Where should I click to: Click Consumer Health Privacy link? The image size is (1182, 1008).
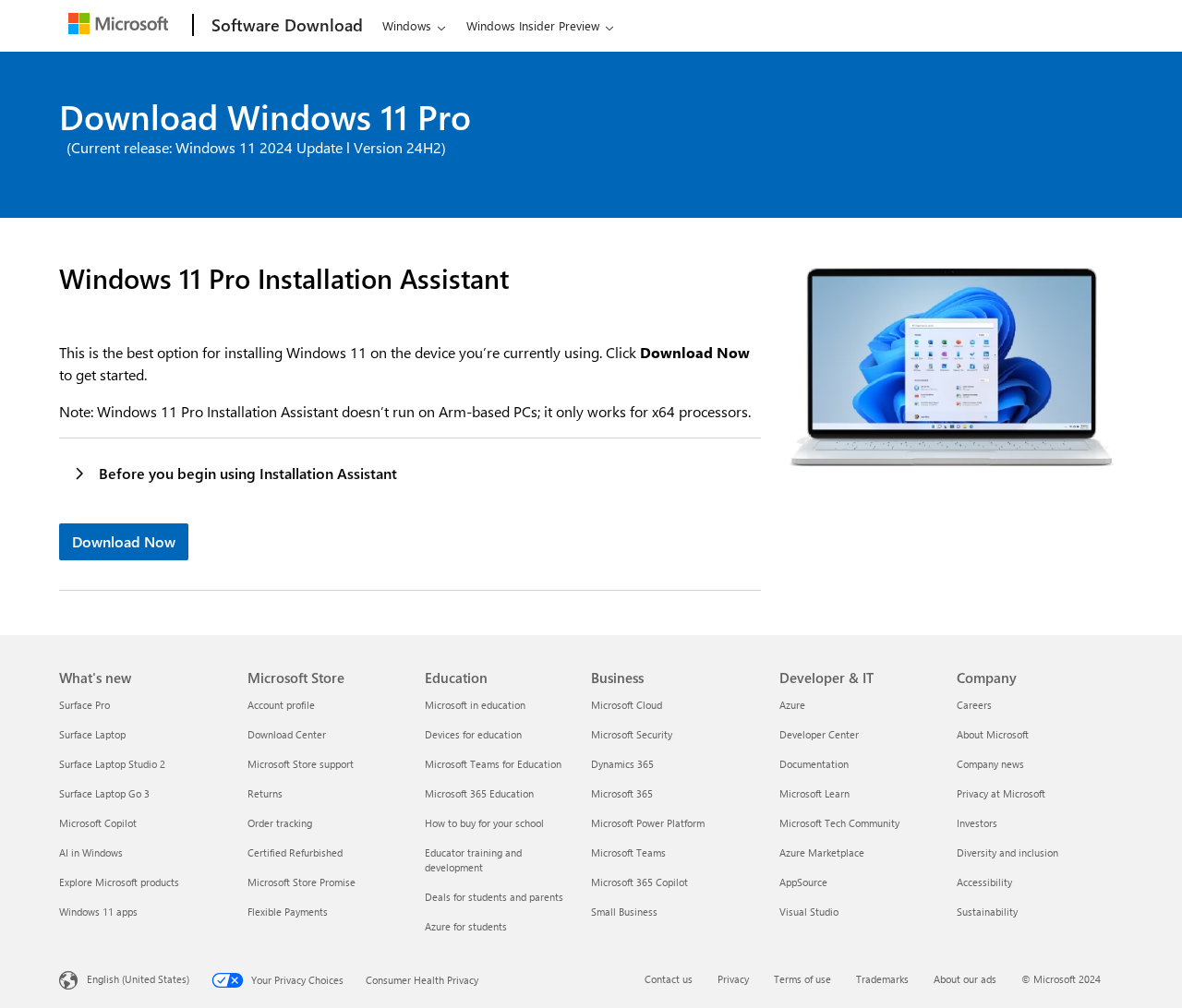coord(422,980)
